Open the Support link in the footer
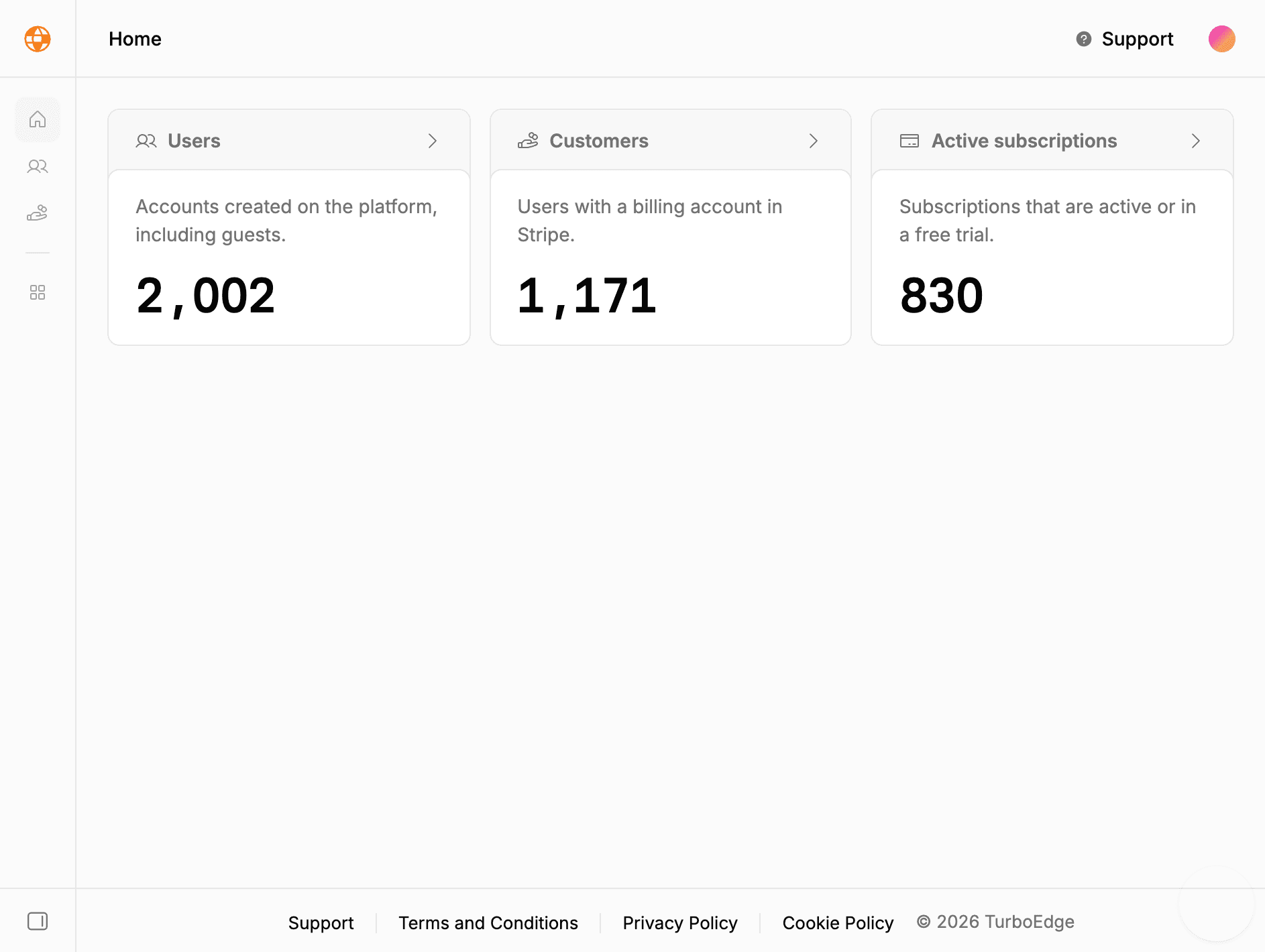1265x952 pixels. point(321,923)
